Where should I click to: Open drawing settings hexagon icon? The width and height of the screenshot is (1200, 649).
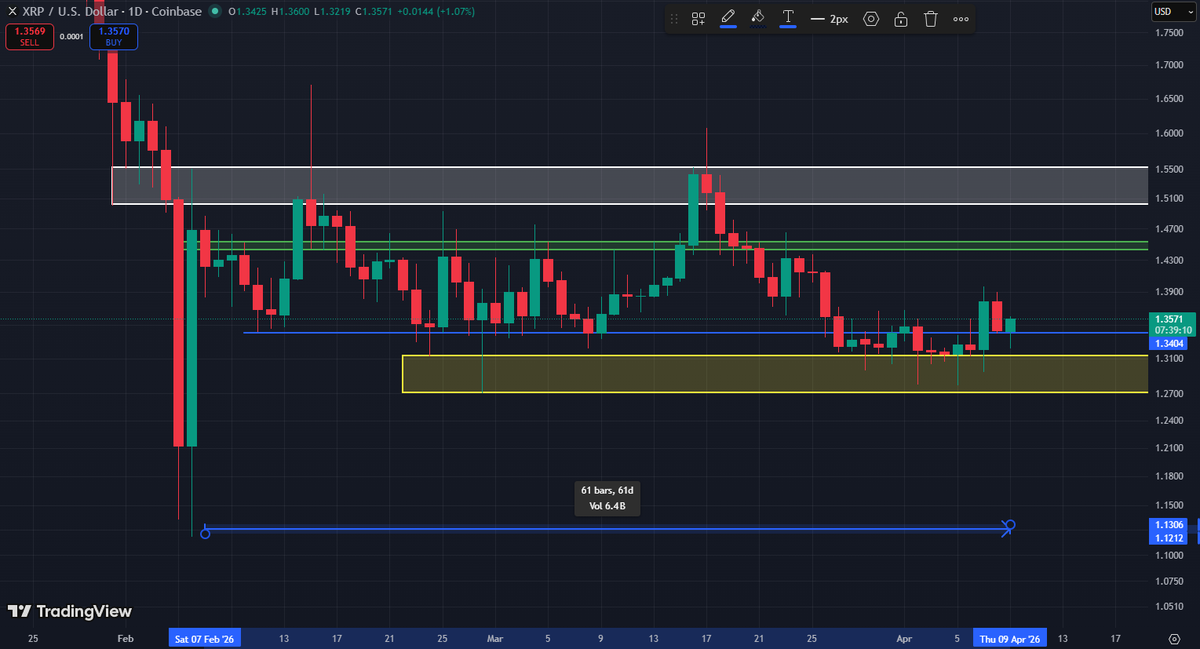(871, 18)
